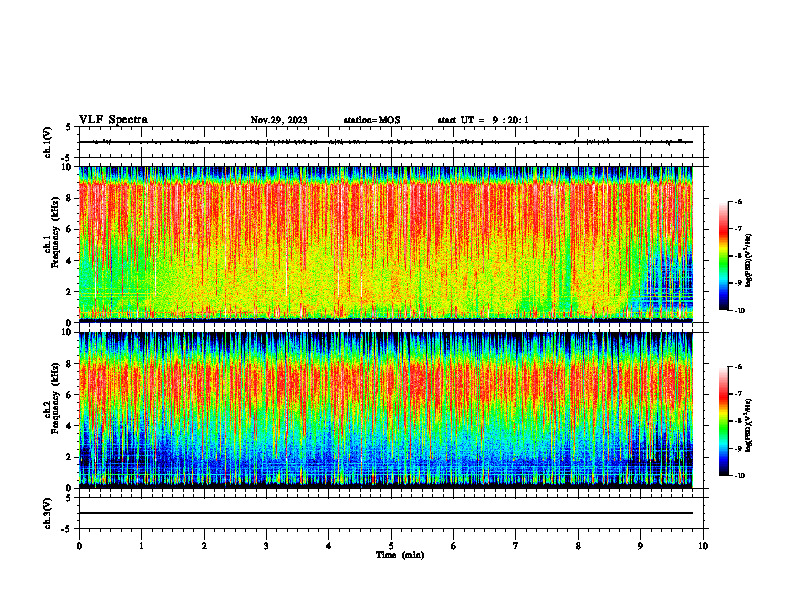Click the ch.1 spectrogram color scale bar

[x=723, y=256]
